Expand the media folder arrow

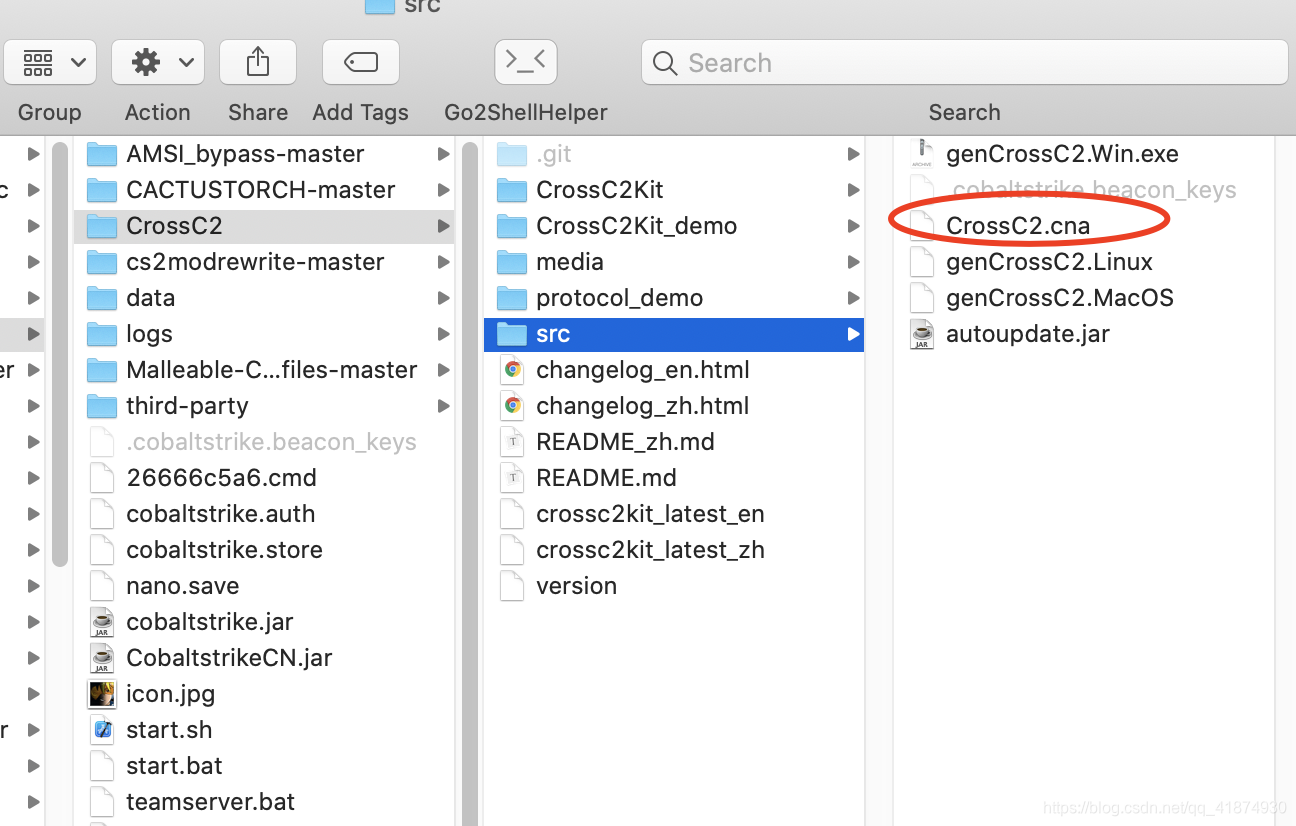853,262
